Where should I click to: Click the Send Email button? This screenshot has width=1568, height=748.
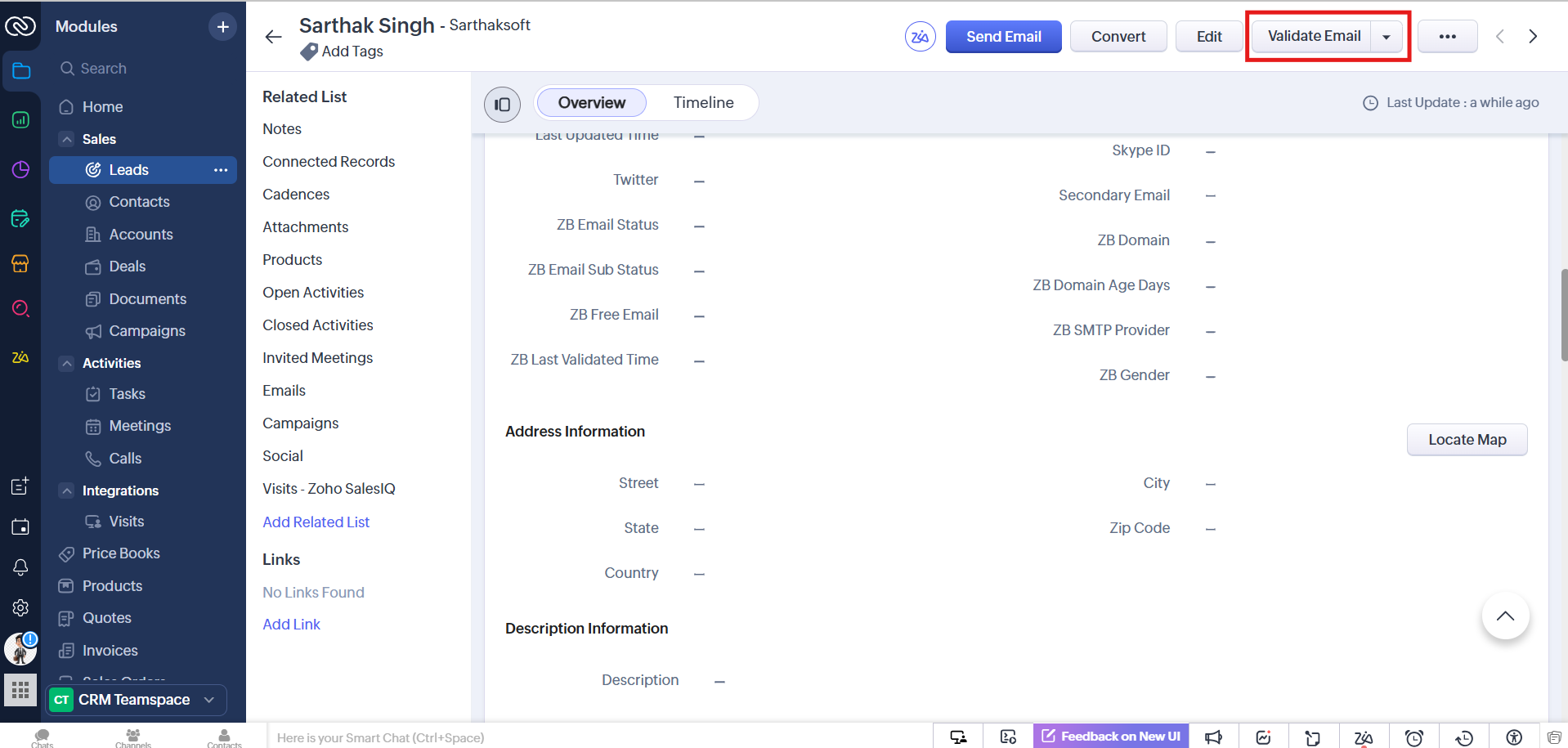click(1003, 37)
